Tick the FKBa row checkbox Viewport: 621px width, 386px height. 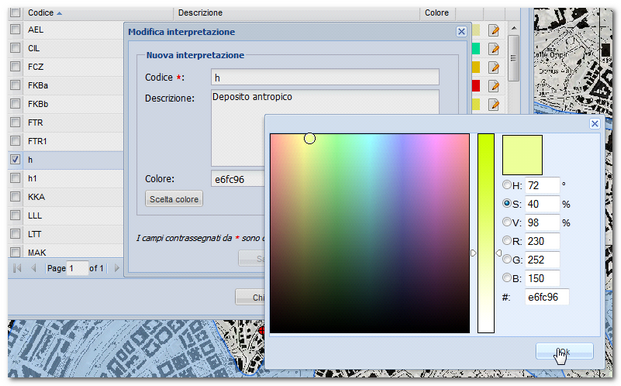tap(15, 85)
